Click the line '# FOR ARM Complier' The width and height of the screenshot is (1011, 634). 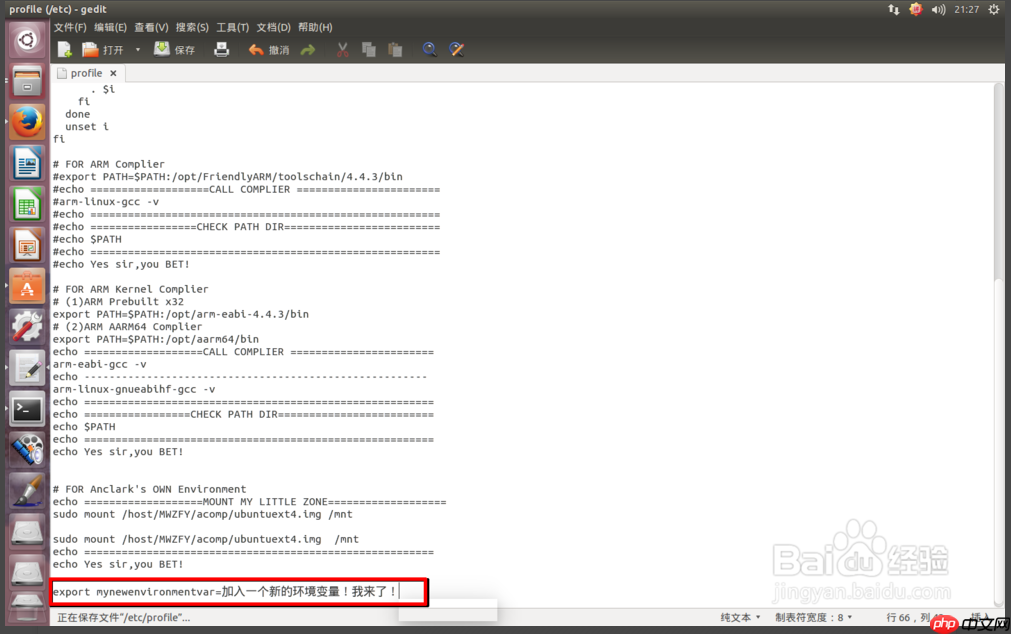pos(109,164)
